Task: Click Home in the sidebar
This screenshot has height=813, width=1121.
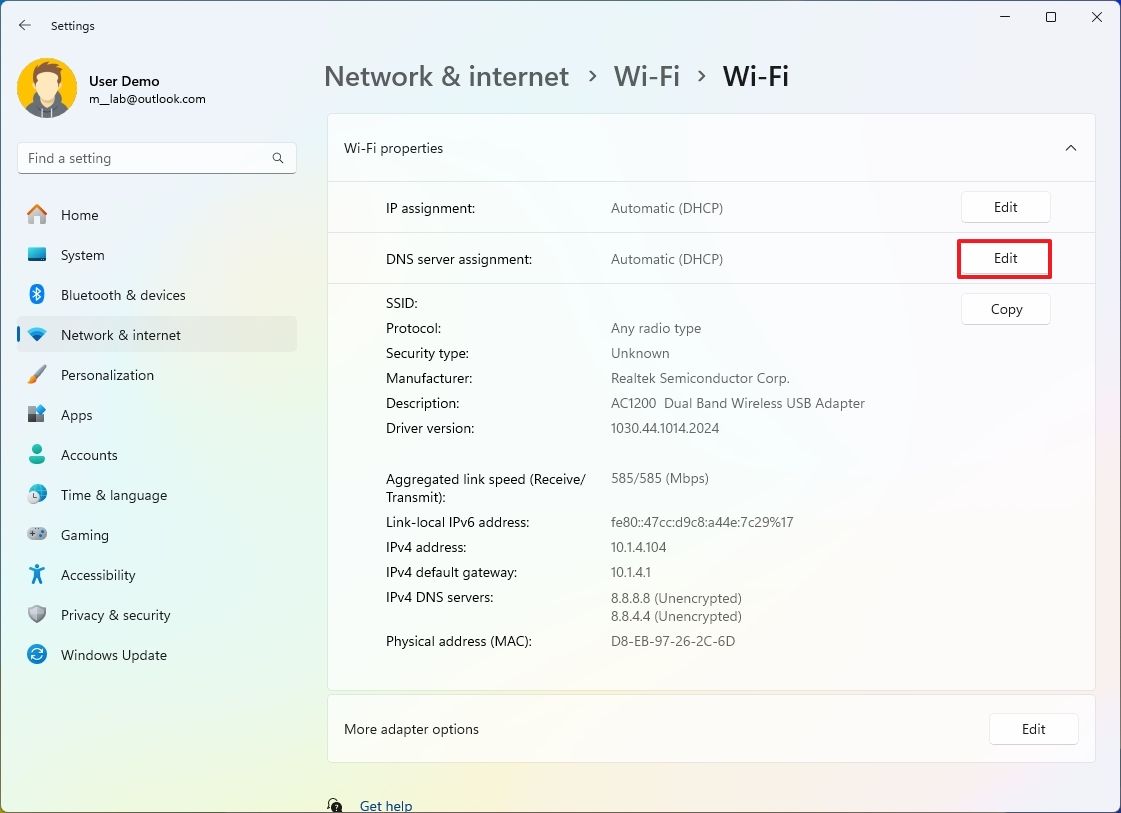Action: pyautogui.click(x=79, y=215)
